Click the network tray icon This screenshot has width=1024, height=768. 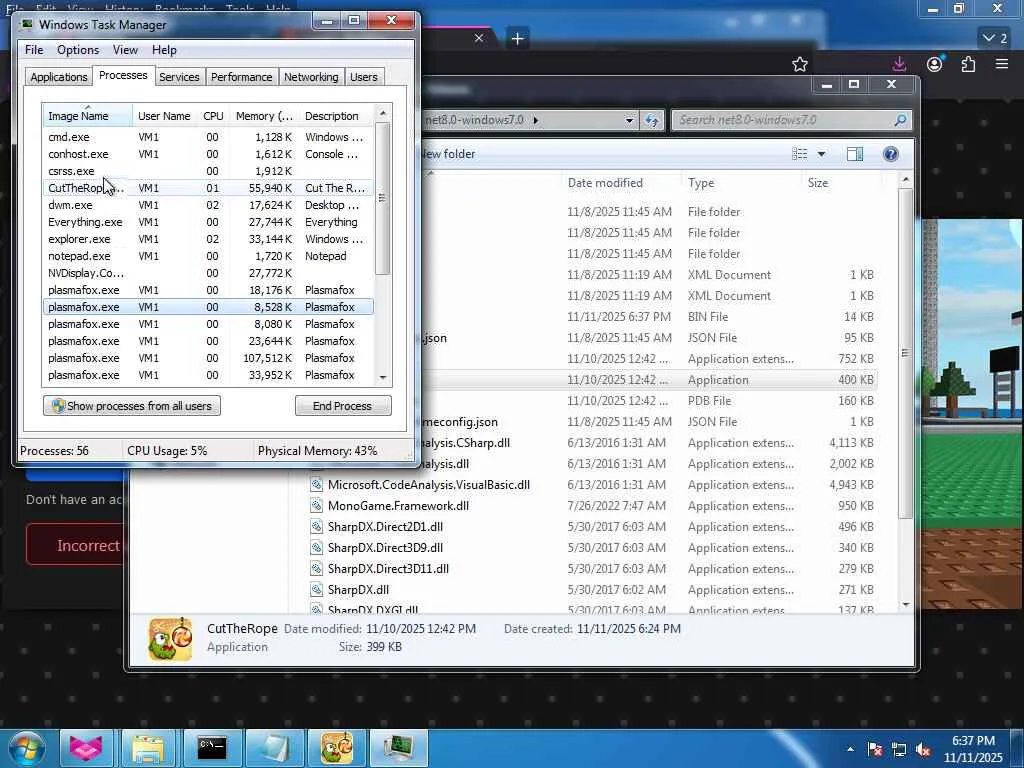tap(899, 749)
